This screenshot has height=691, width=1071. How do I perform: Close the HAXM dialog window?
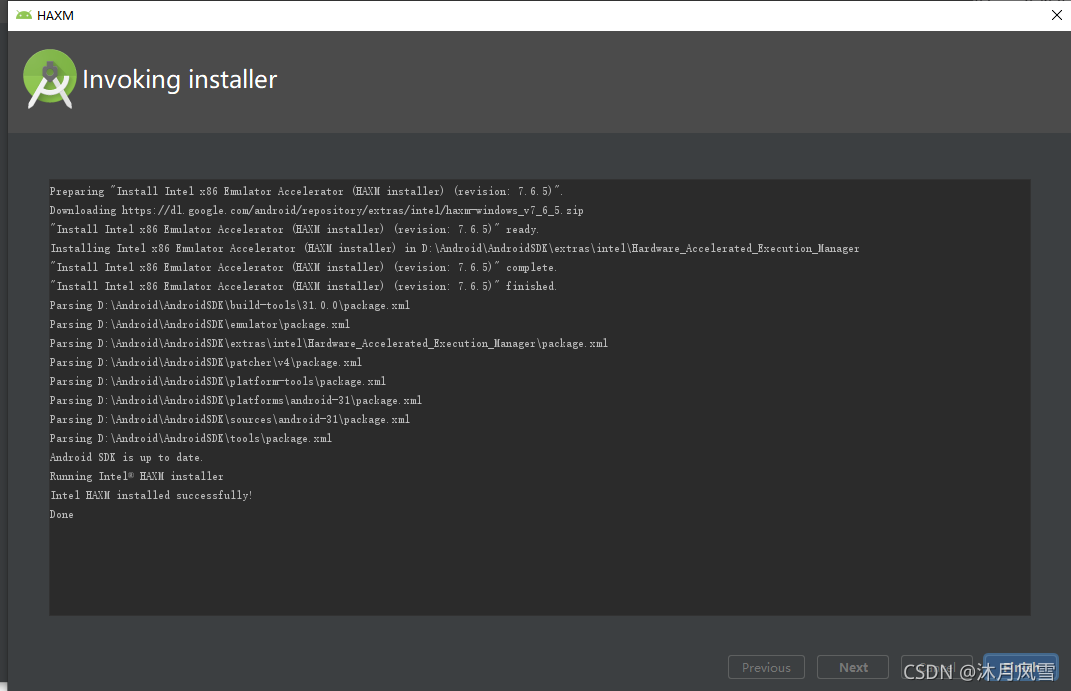(x=1057, y=15)
